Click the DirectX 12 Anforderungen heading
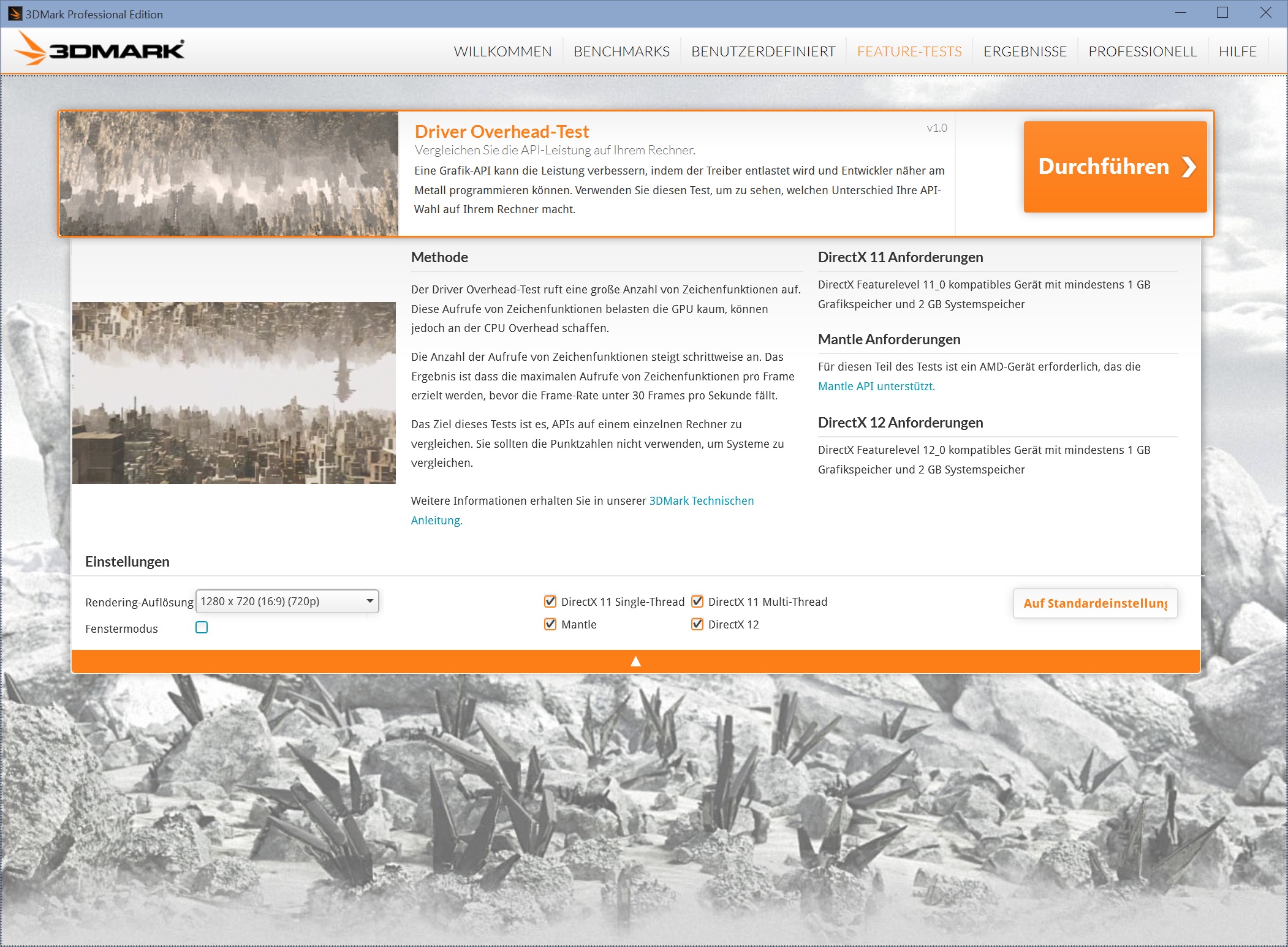 coord(900,423)
